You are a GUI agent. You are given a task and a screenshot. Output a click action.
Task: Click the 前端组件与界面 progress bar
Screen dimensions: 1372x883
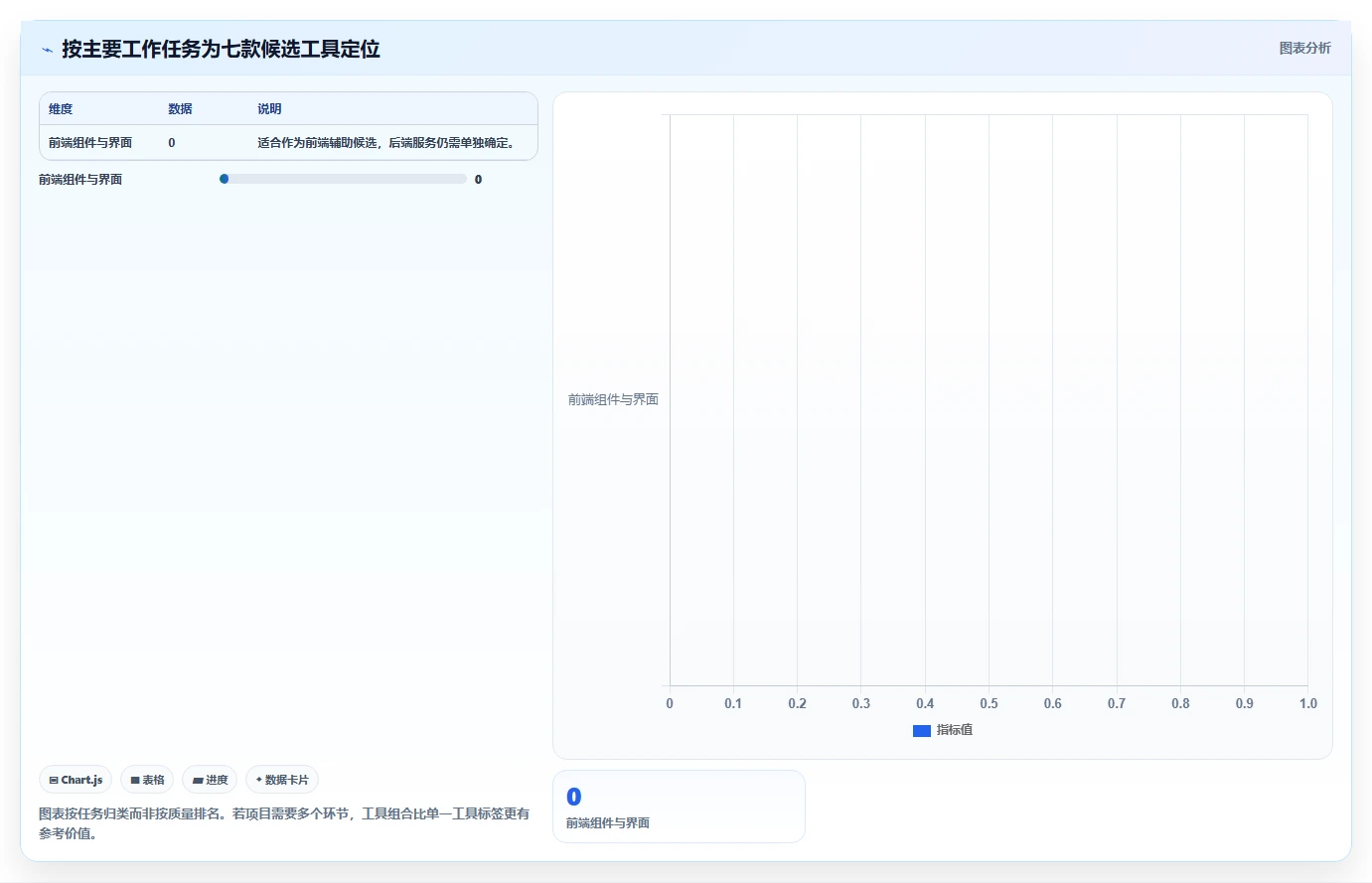coord(343,179)
